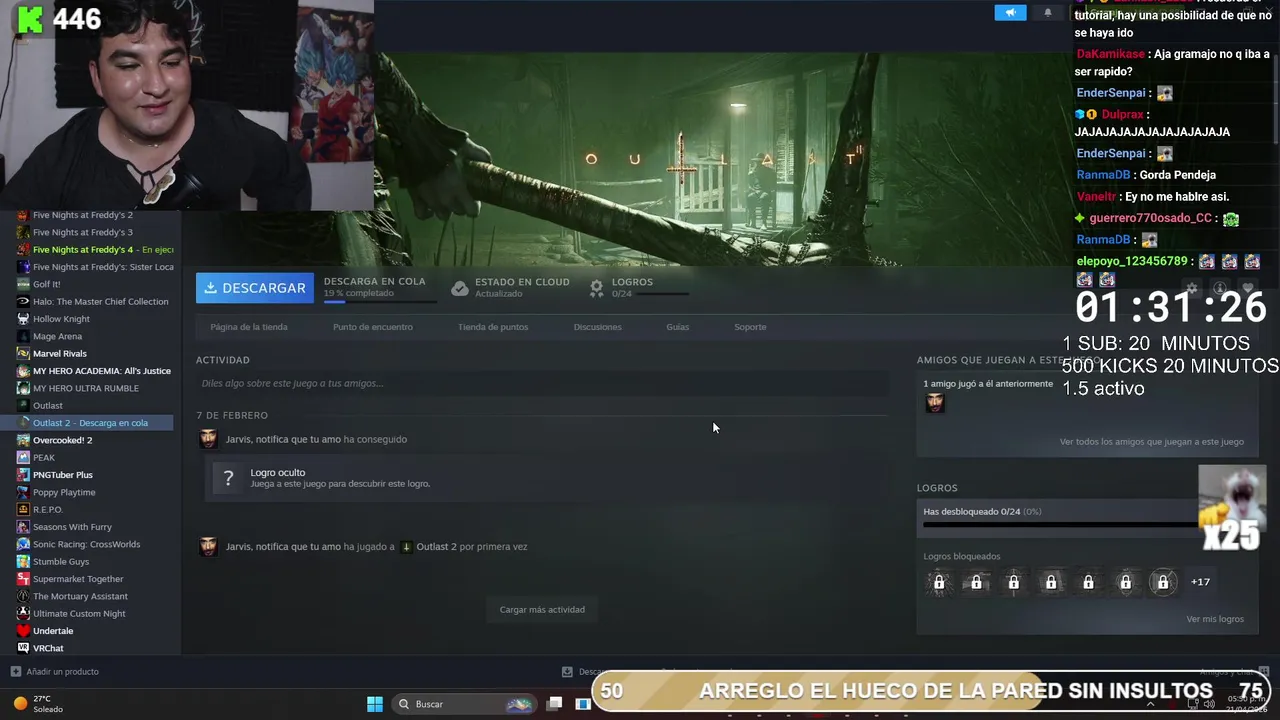Select the Hollow Knight game icon

(24, 319)
